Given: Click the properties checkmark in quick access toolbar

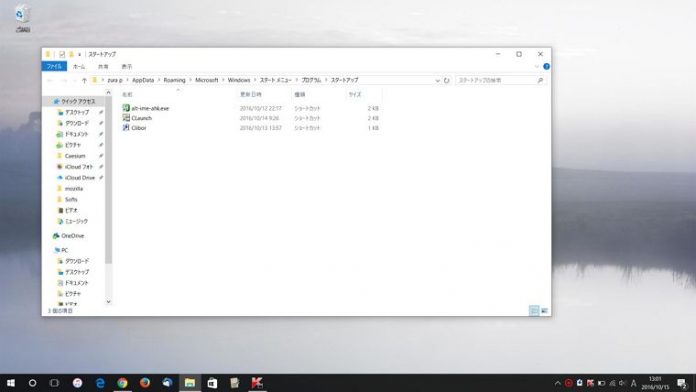Looking at the screenshot, I should tap(62, 54).
